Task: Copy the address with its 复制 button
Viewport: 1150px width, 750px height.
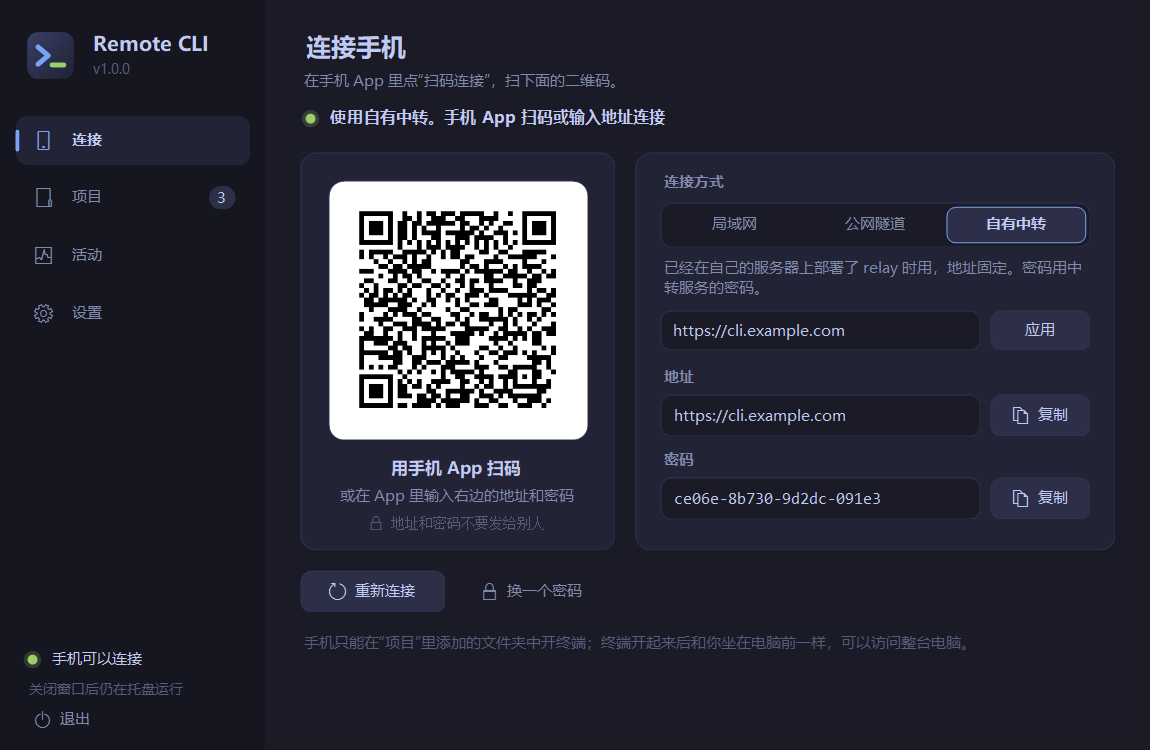Action: click(1039, 415)
